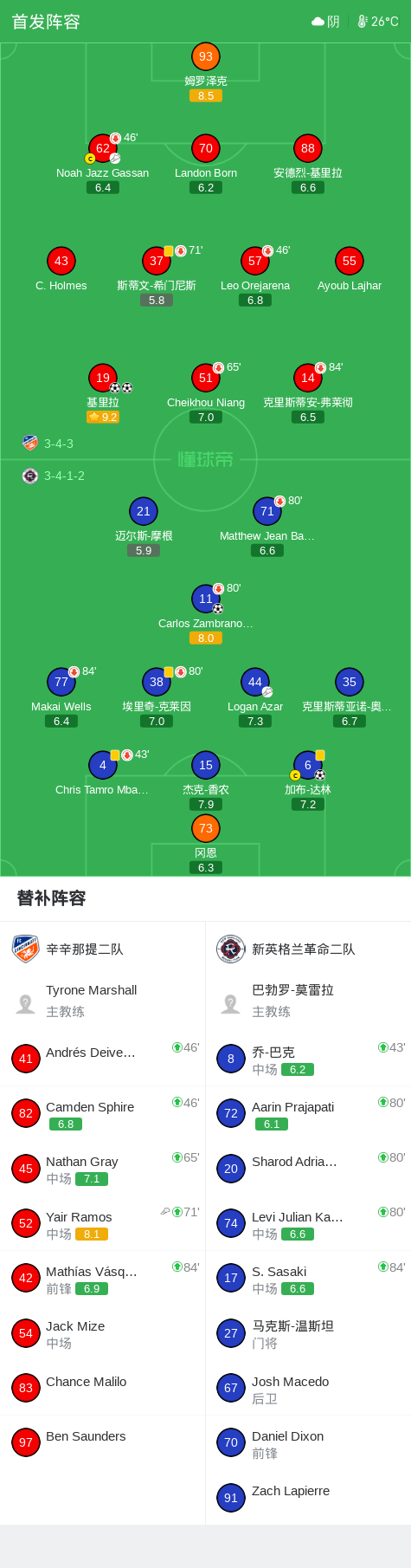Open substitute Yair Ramos entry
411x1568 pixels.
(x=103, y=1223)
